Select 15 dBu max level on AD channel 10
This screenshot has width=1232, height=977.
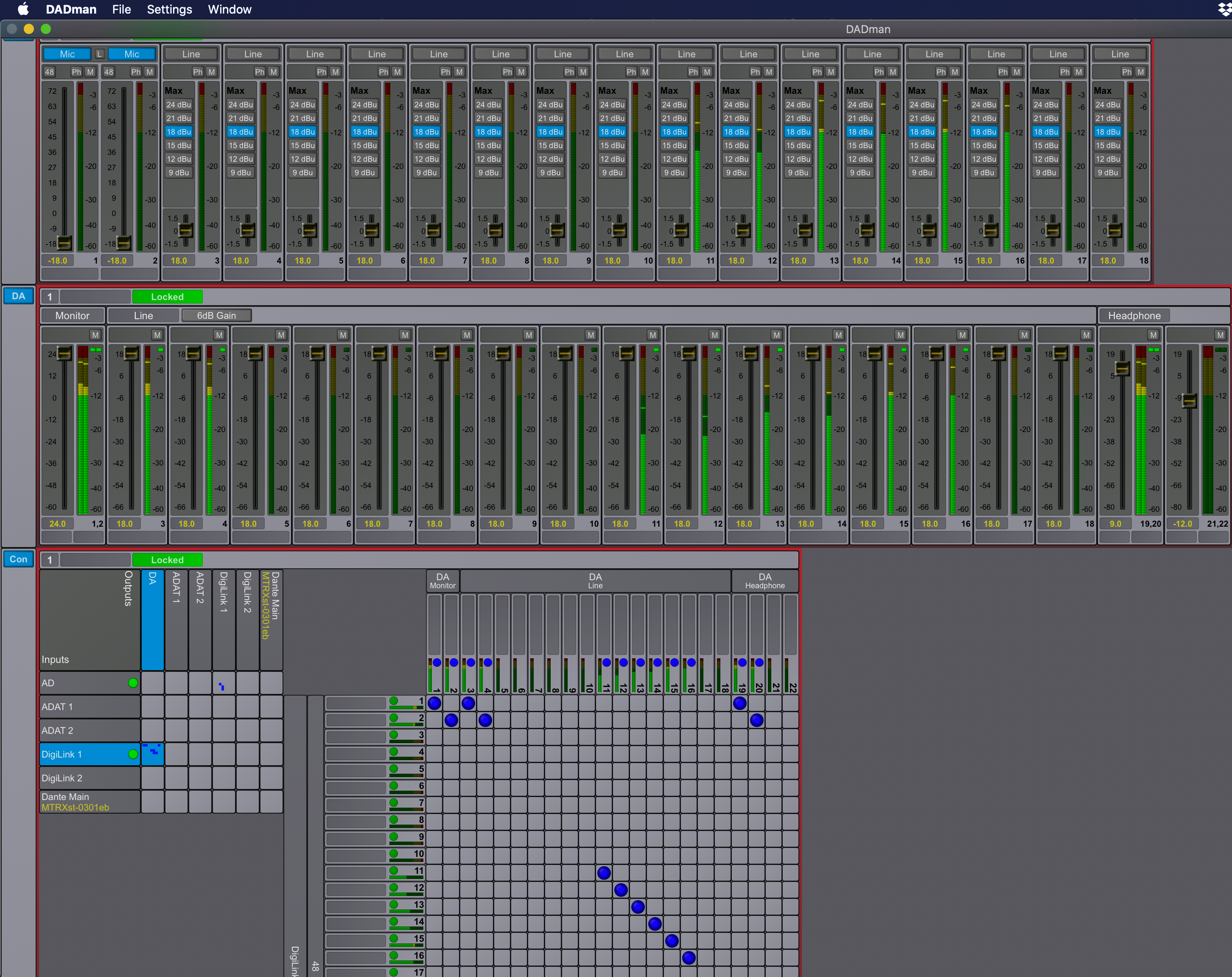click(612, 145)
